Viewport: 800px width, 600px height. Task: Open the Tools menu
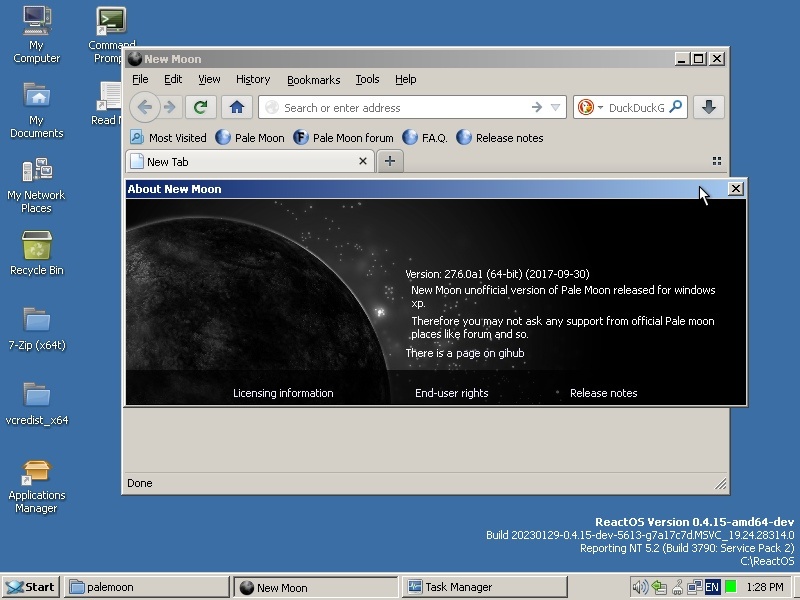click(367, 79)
